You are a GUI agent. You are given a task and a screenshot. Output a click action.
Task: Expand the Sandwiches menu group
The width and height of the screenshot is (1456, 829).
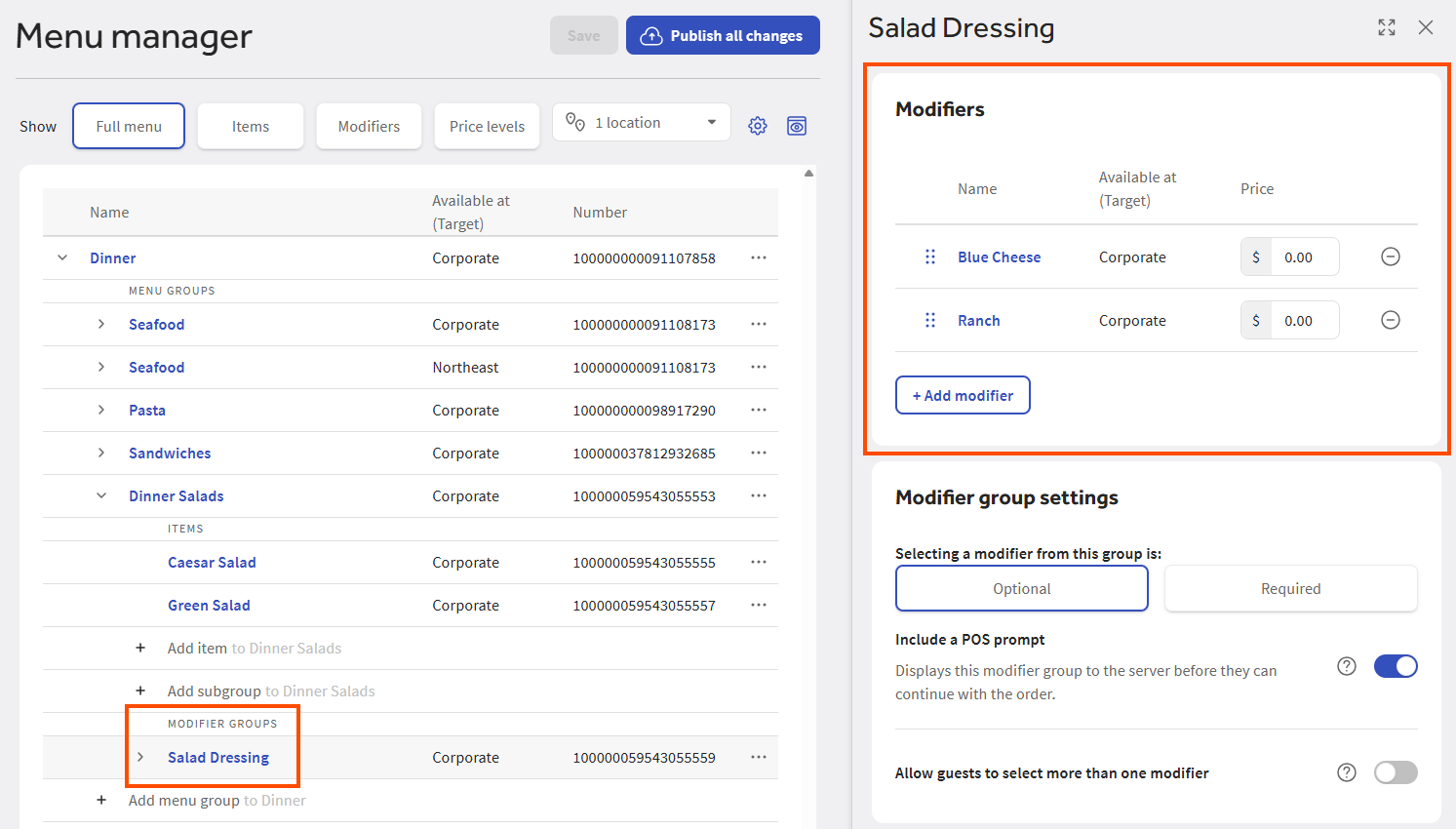click(x=101, y=453)
